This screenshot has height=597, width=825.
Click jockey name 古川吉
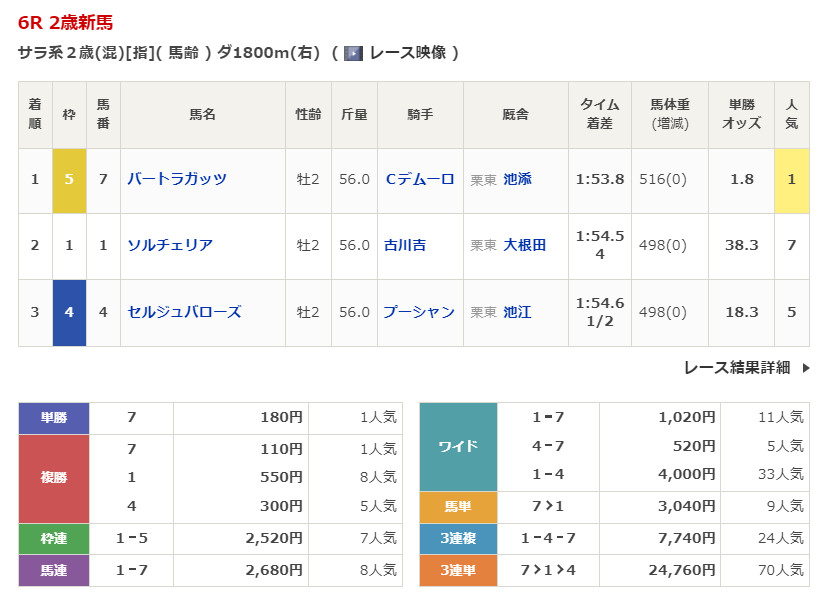405,245
